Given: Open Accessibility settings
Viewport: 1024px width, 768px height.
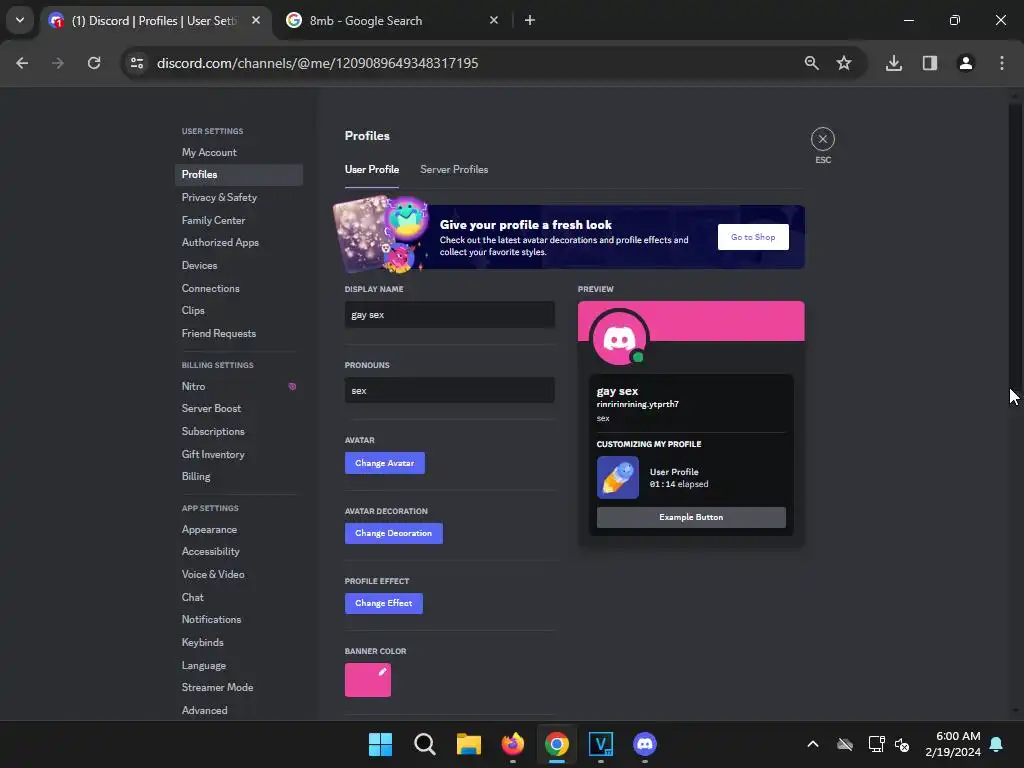Looking at the screenshot, I should point(238,551).
